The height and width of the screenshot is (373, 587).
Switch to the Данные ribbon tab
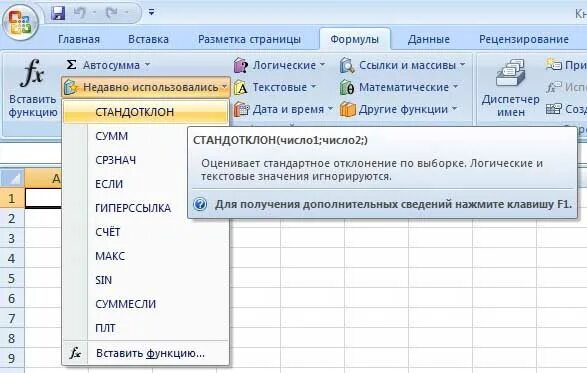click(429, 39)
